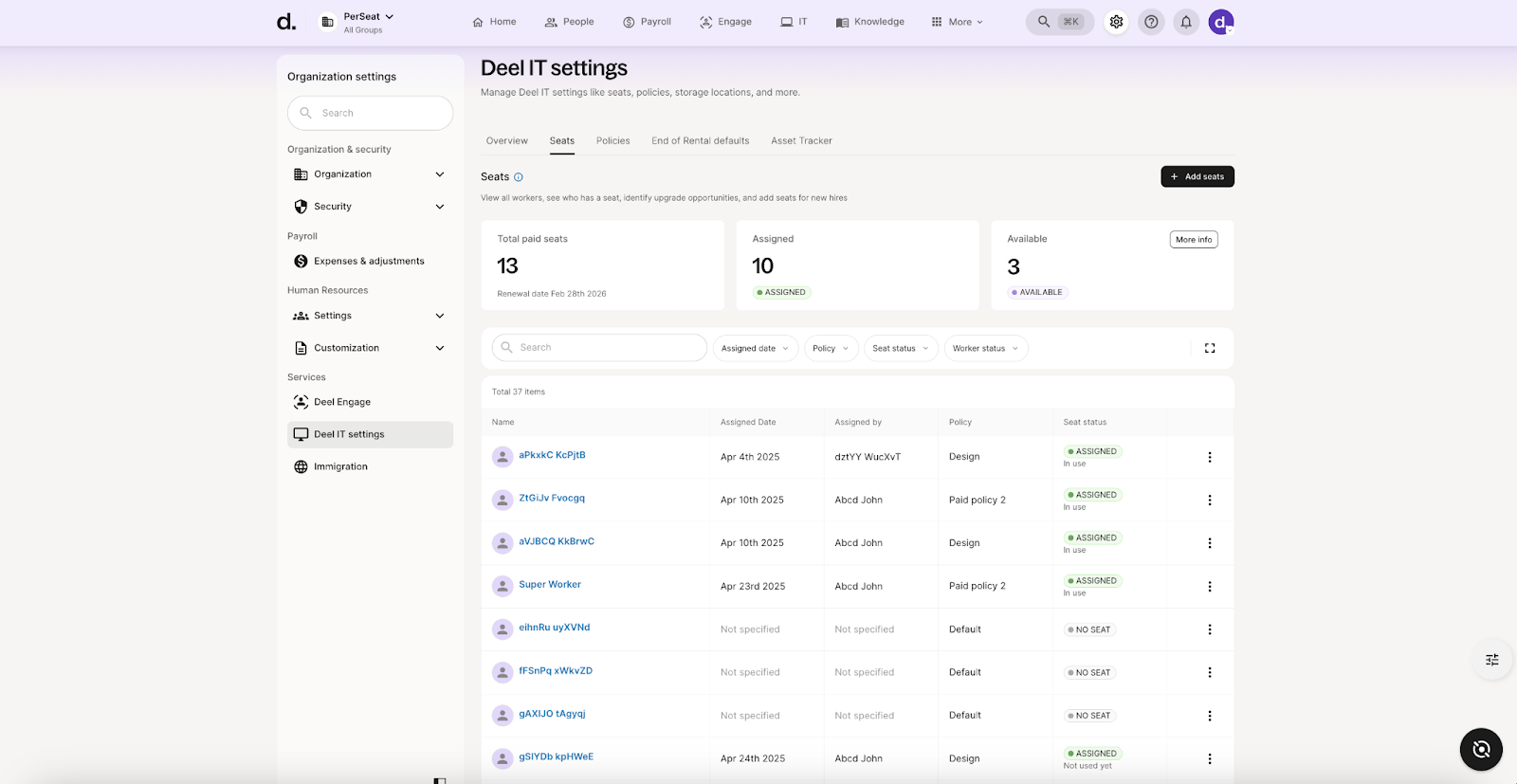
Task: Click the Add seats button
Action: click(x=1197, y=176)
